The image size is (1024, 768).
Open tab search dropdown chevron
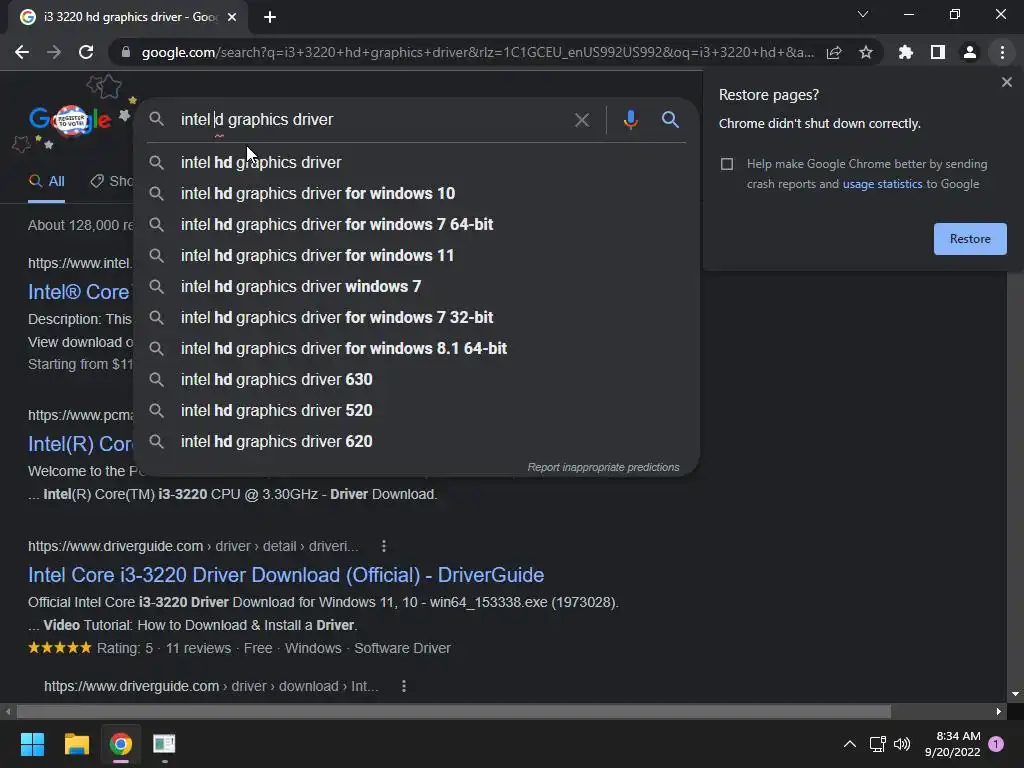coord(863,14)
